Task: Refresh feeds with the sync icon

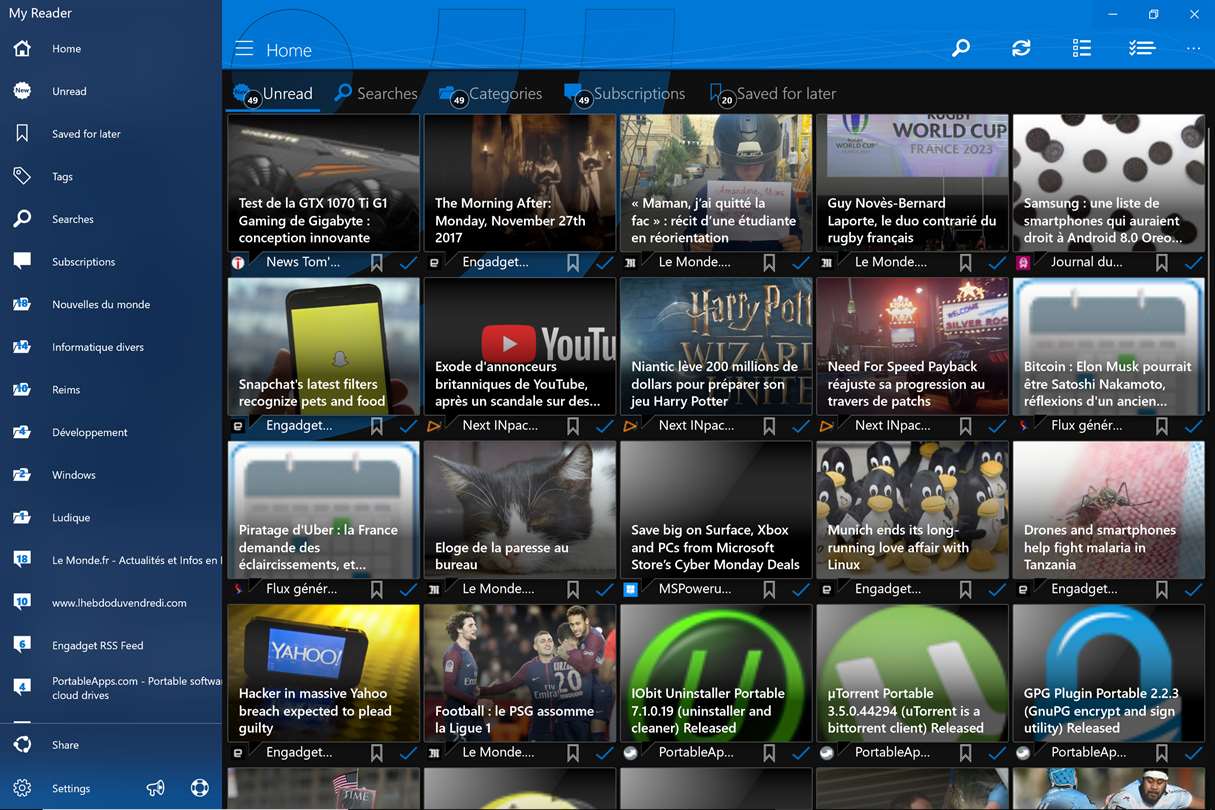Action: tap(1021, 48)
